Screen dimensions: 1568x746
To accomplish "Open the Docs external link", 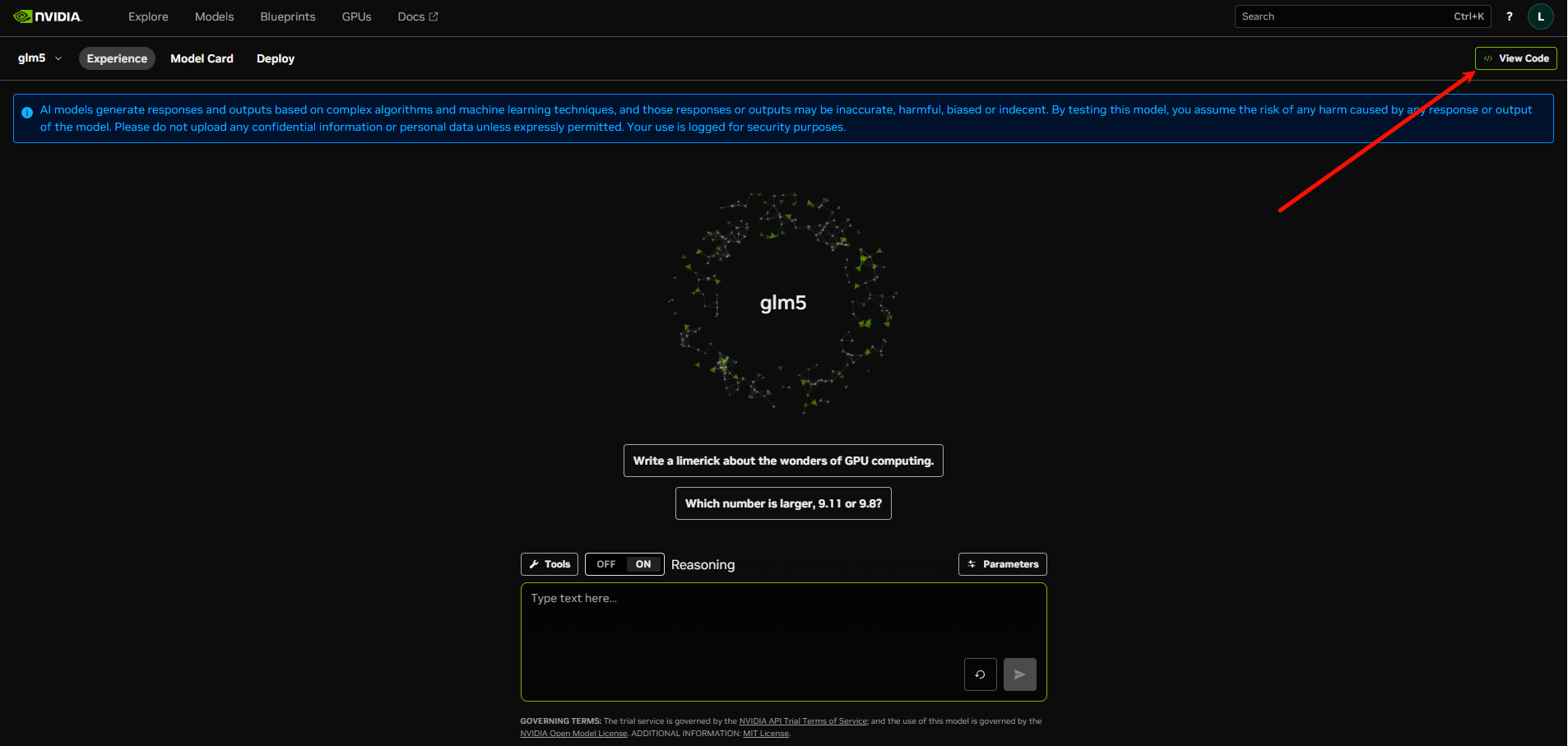I will (417, 16).
